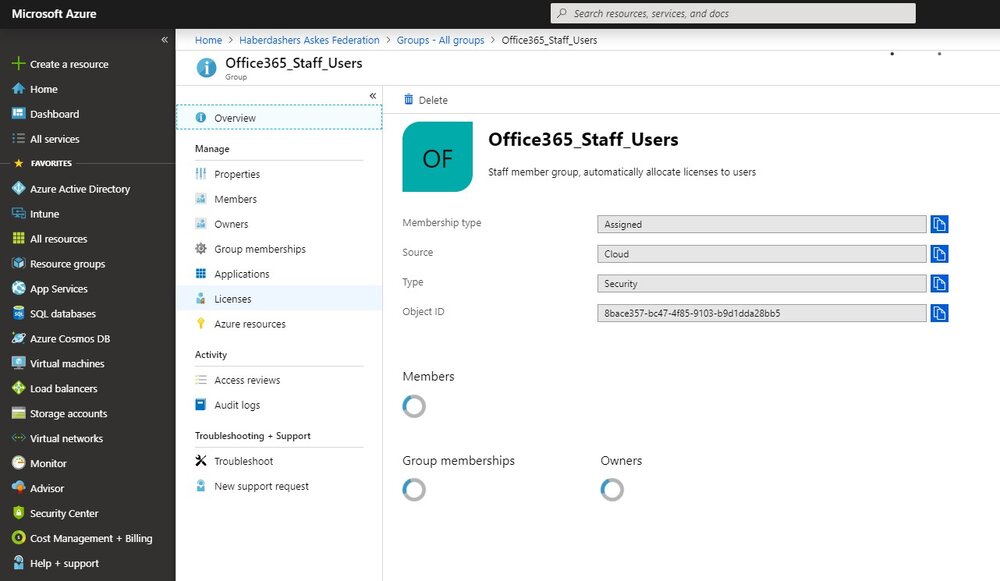The height and width of the screenshot is (581, 1000).
Task: Open the All resources grid icon
Action: [x=18, y=239]
